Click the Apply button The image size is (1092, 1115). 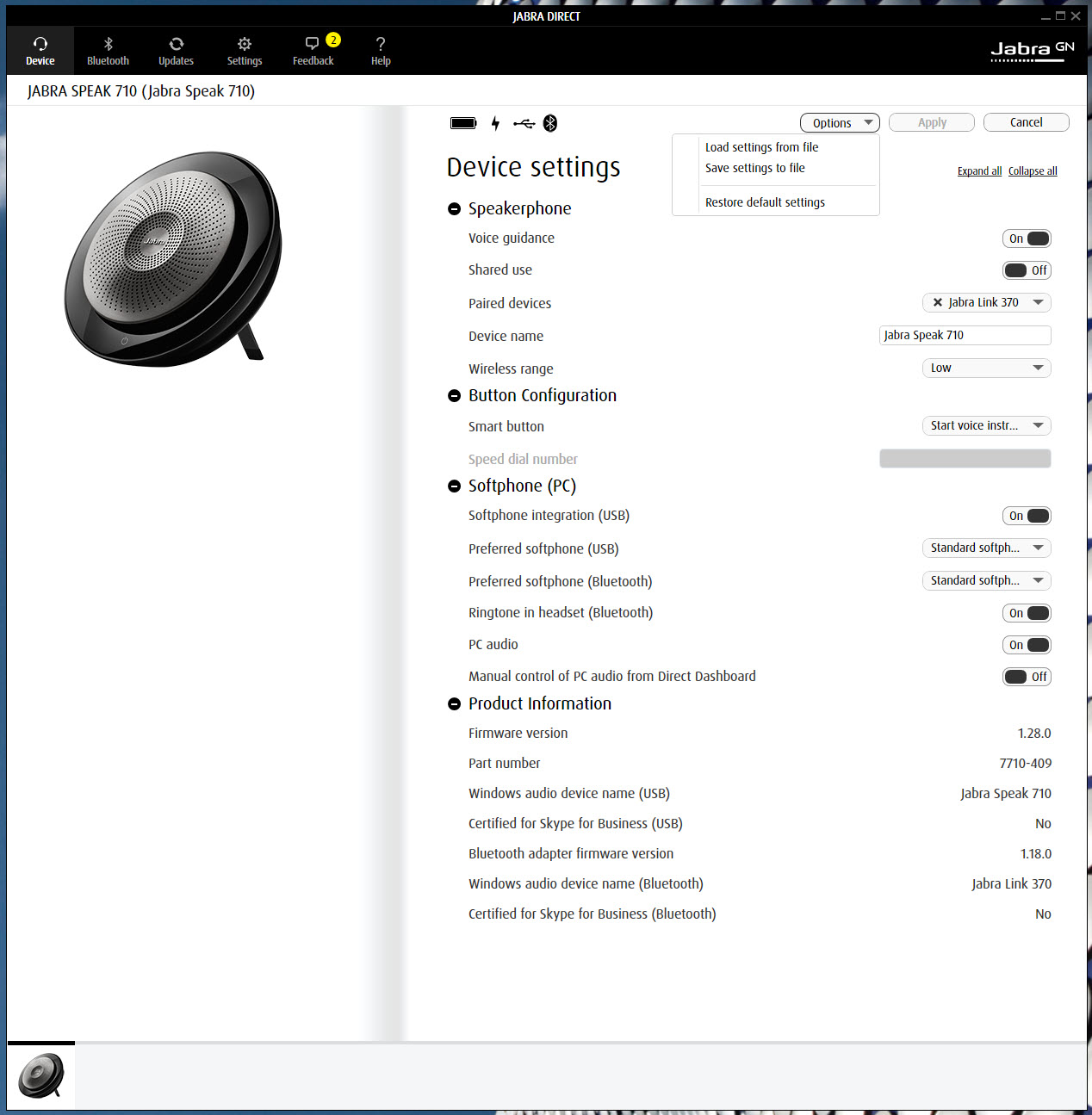pyautogui.click(x=932, y=122)
